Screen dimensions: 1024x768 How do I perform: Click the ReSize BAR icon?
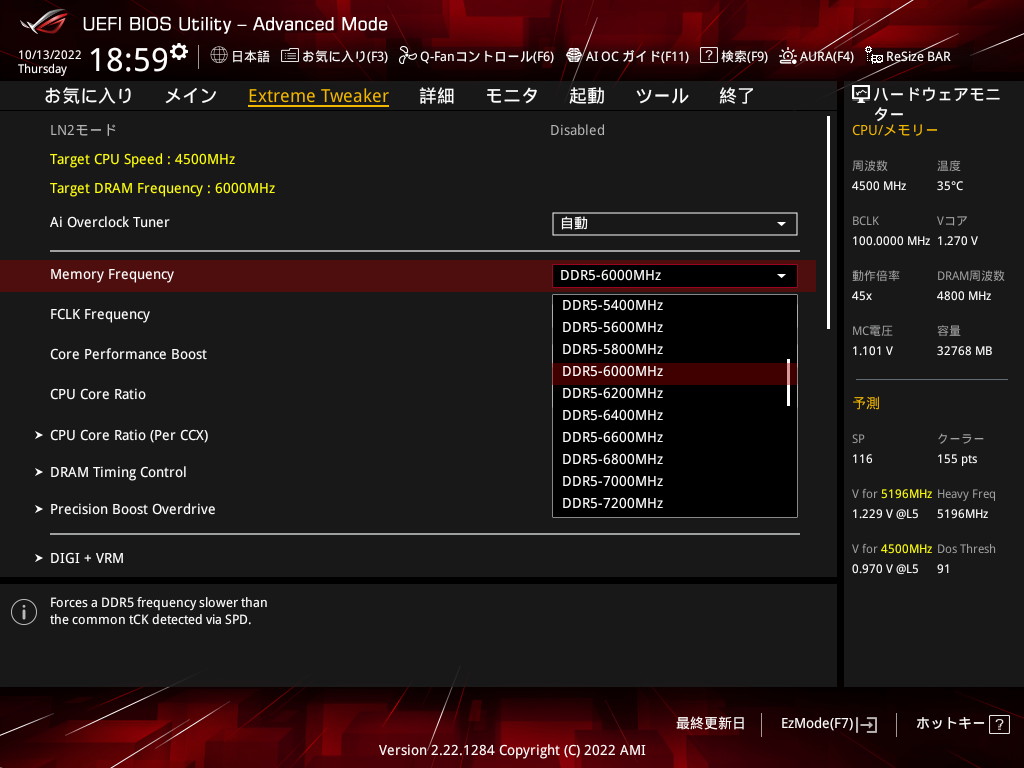(x=874, y=56)
